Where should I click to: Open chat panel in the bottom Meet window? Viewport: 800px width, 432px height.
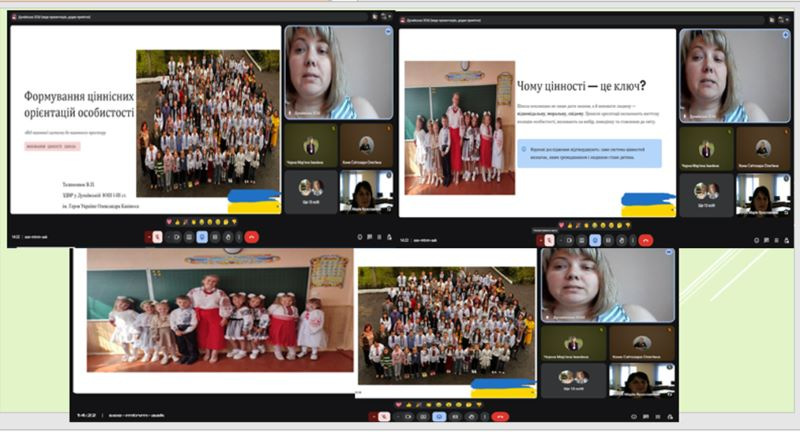coord(646,417)
